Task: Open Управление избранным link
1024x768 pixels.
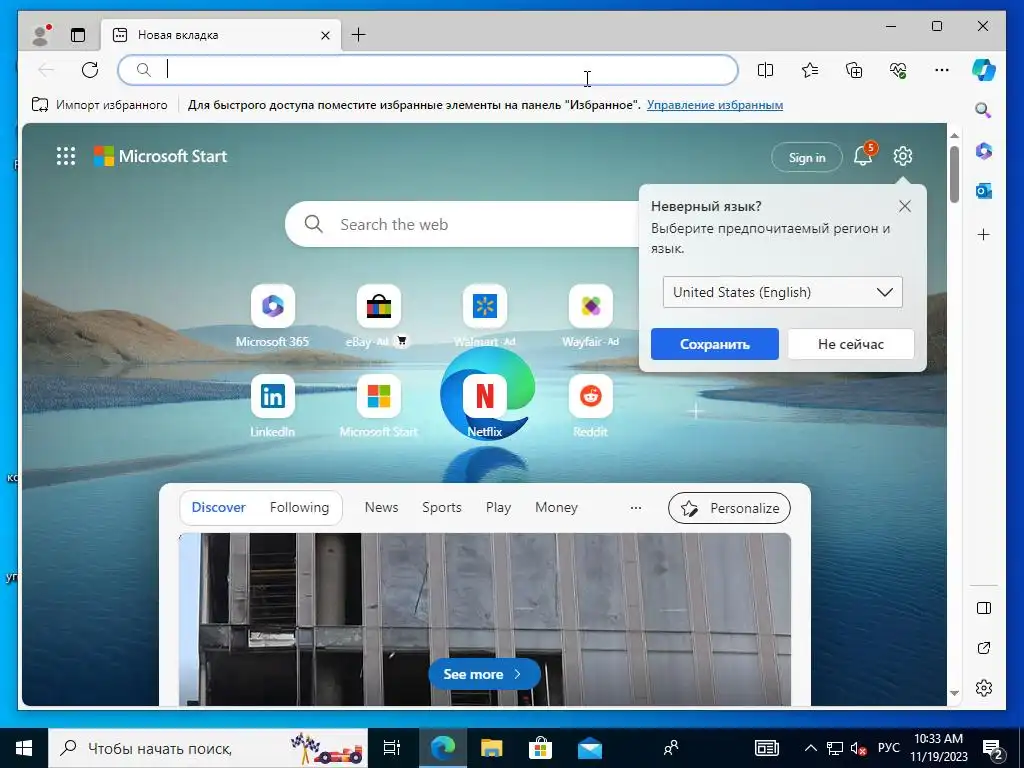Action: pos(714,104)
